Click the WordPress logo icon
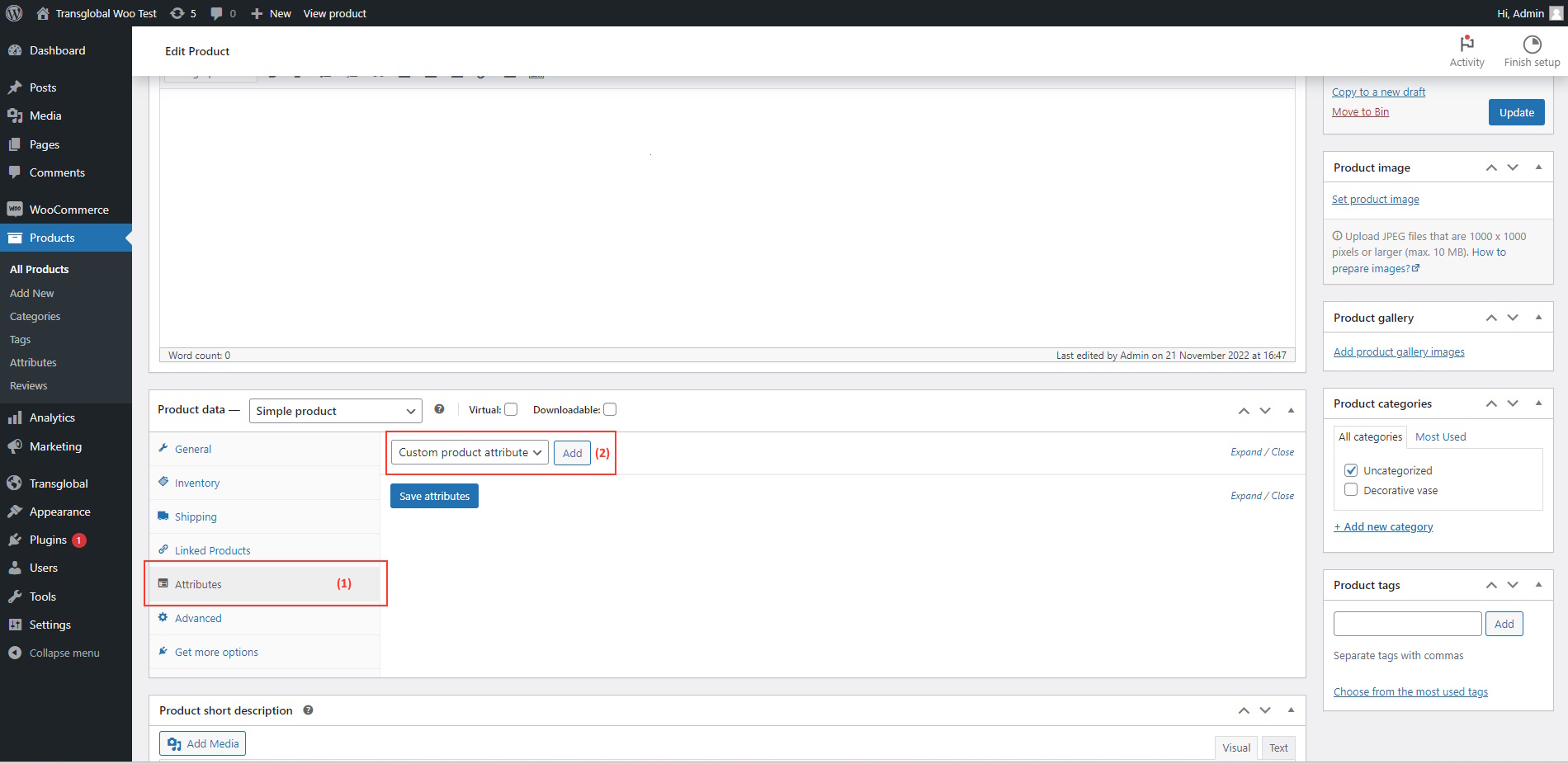 pyautogui.click(x=14, y=13)
